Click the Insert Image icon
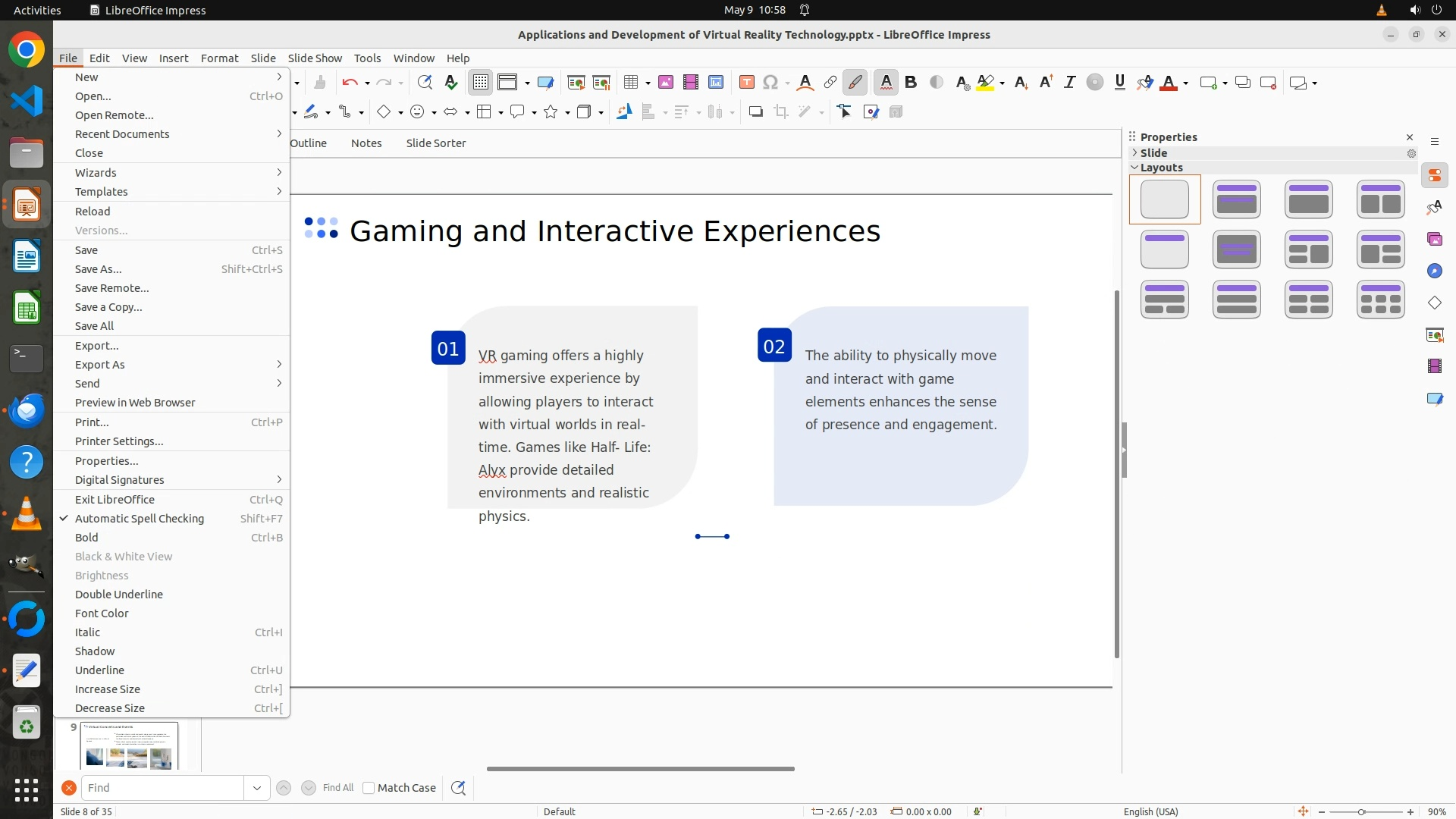Image resolution: width=1456 pixels, height=819 pixels. 666,83
